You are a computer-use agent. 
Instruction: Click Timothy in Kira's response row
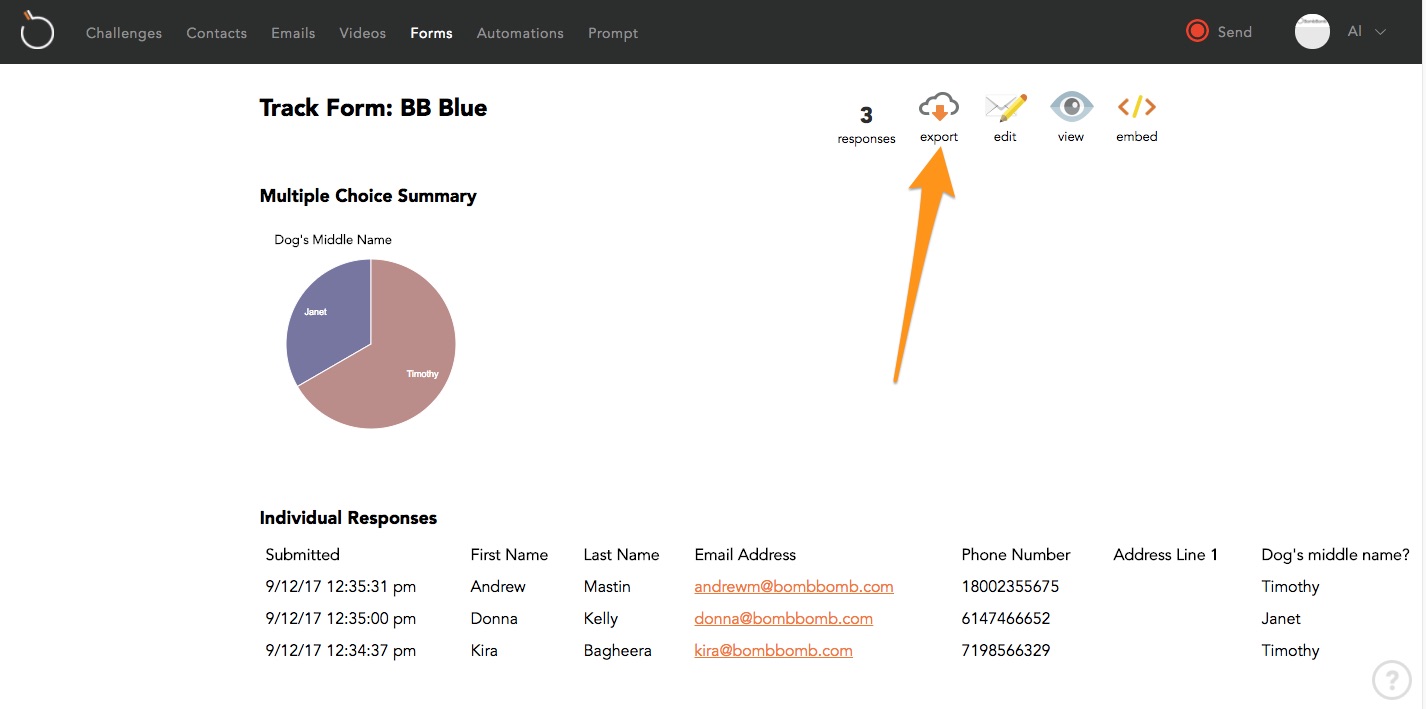1290,651
